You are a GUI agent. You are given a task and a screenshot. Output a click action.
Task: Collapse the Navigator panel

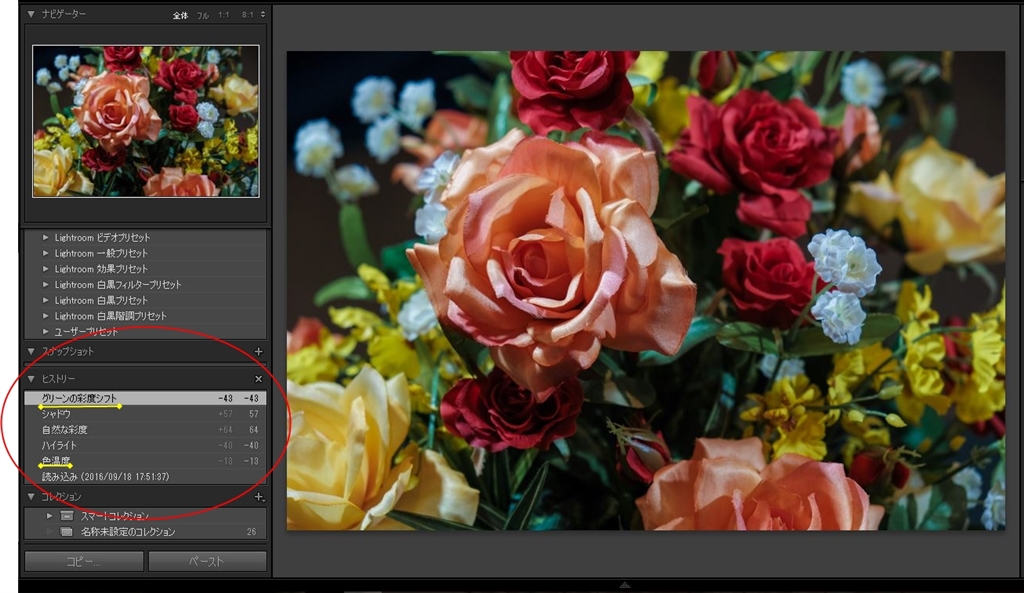point(31,15)
